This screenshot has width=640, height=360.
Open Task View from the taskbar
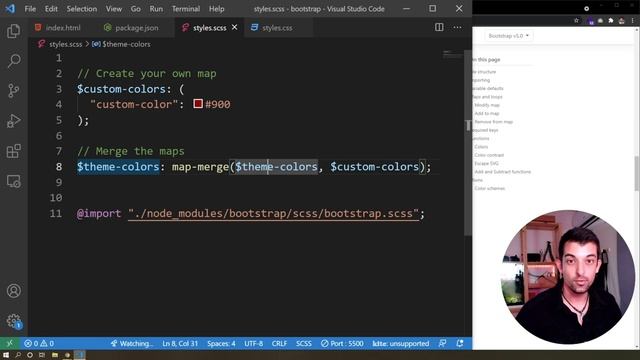click(42, 355)
